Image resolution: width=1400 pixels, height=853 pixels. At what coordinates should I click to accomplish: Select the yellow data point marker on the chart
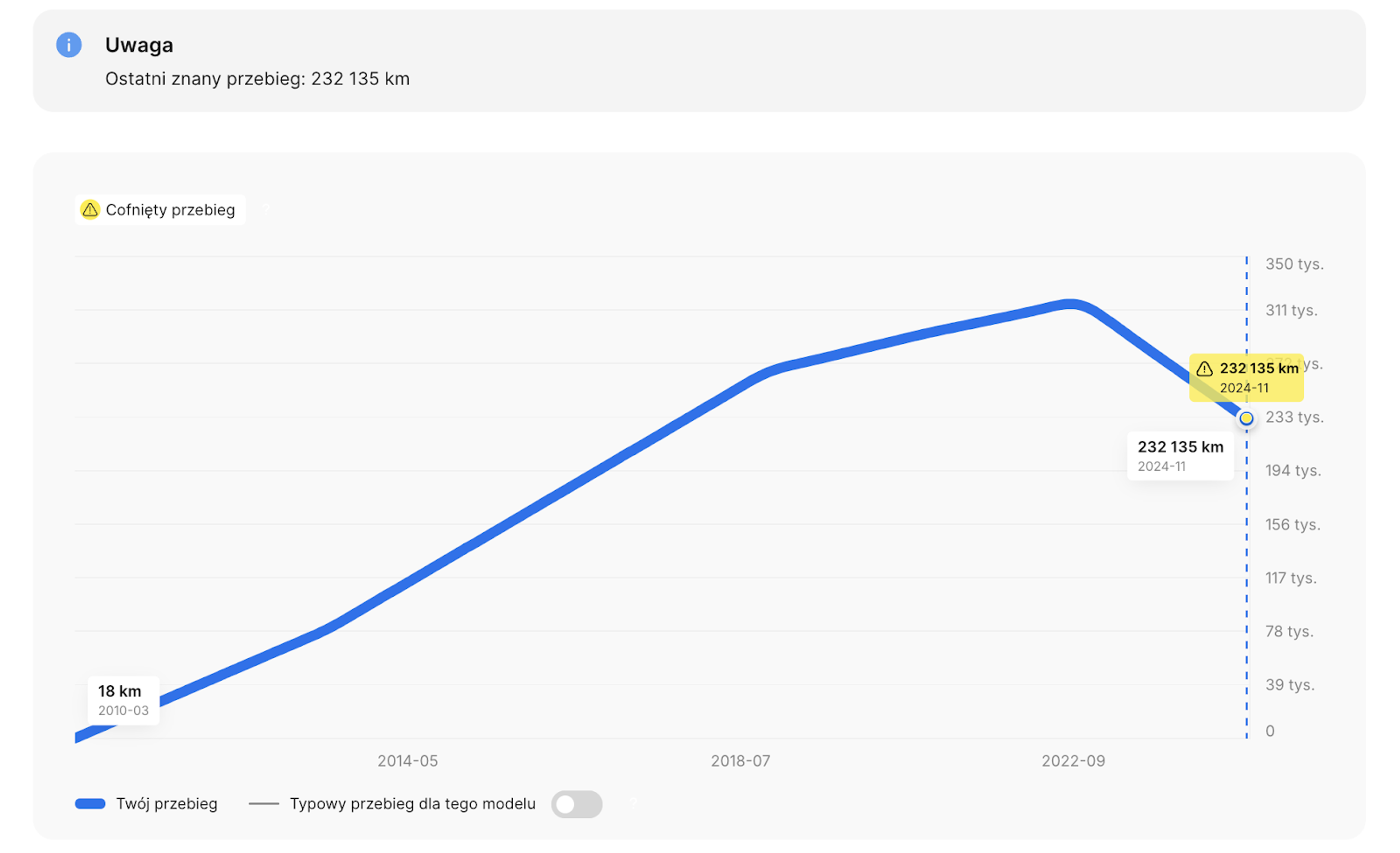(1246, 418)
